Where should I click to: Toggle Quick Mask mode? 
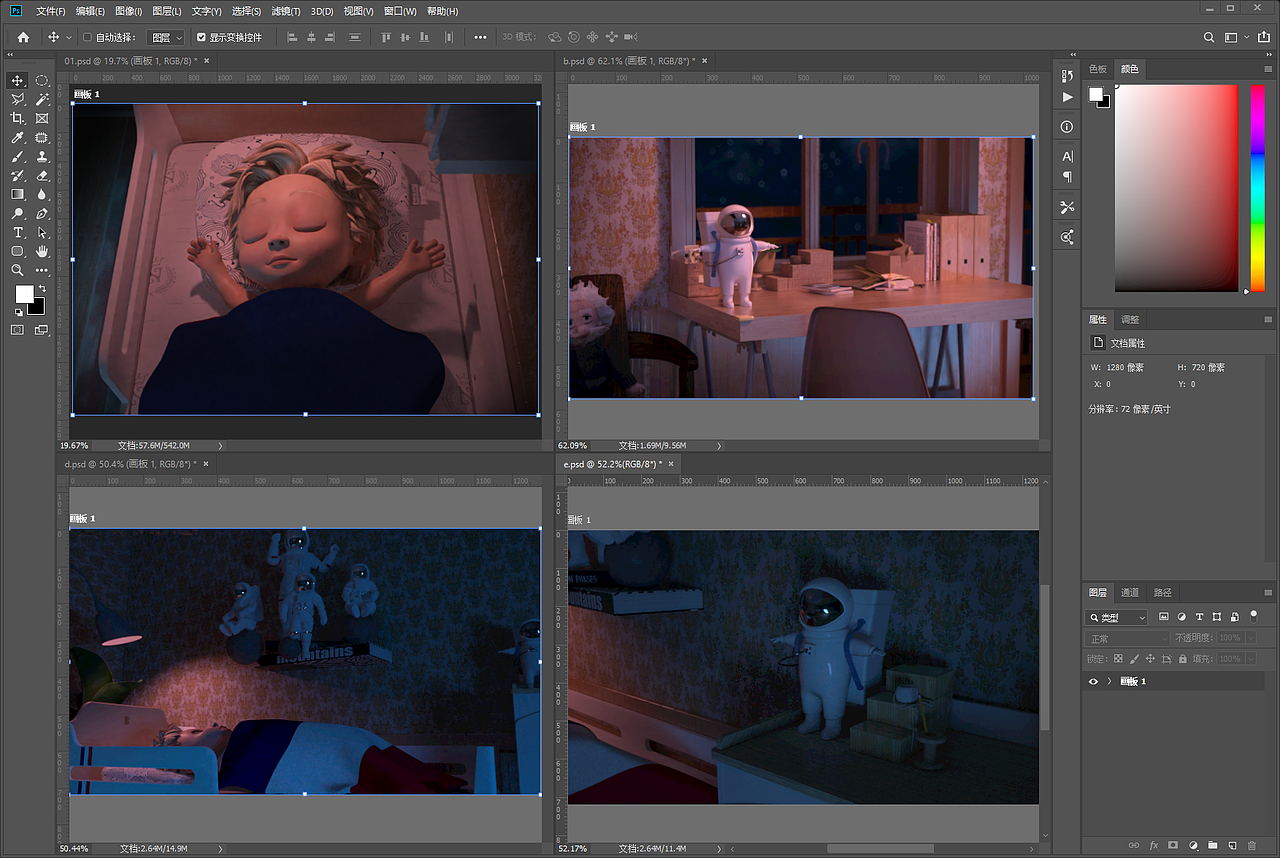18,329
